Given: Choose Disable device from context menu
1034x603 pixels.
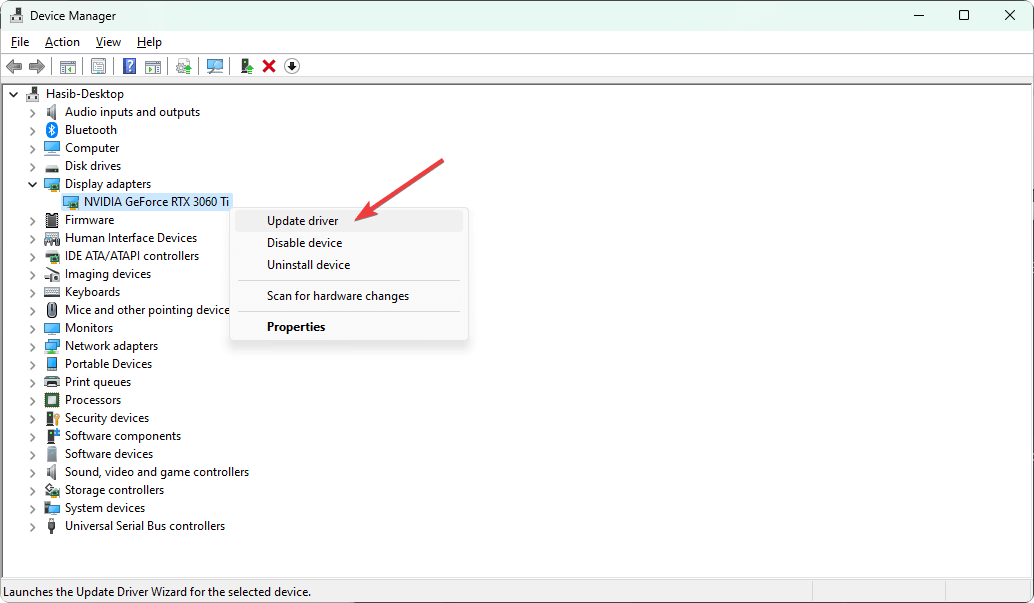Looking at the screenshot, I should (349, 243).
